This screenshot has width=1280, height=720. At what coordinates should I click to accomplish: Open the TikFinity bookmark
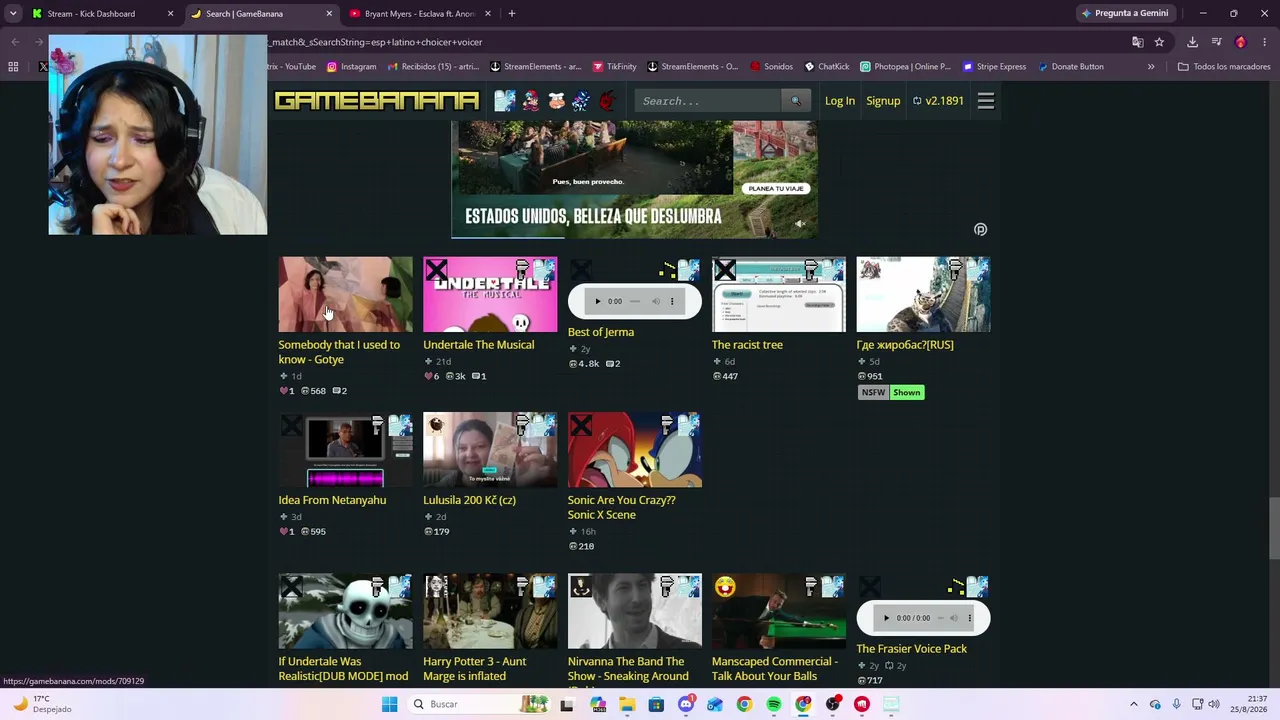point(614,67)
